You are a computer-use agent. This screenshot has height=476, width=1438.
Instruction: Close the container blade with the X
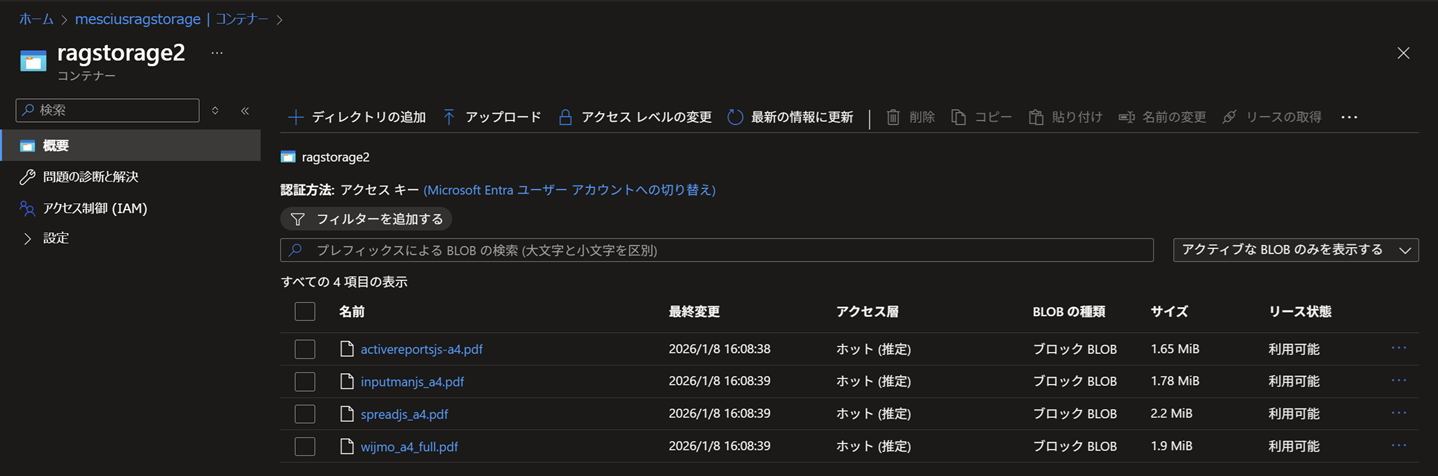1403,53
